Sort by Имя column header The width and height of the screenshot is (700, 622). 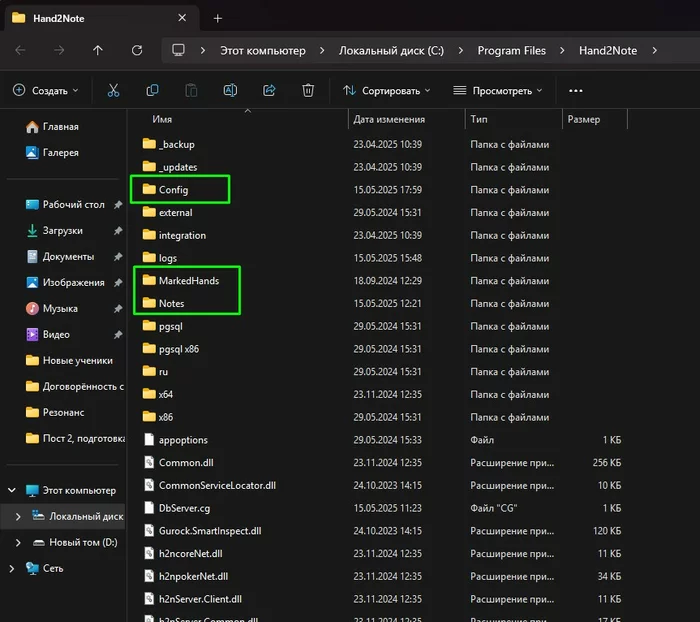click(162, 119)
